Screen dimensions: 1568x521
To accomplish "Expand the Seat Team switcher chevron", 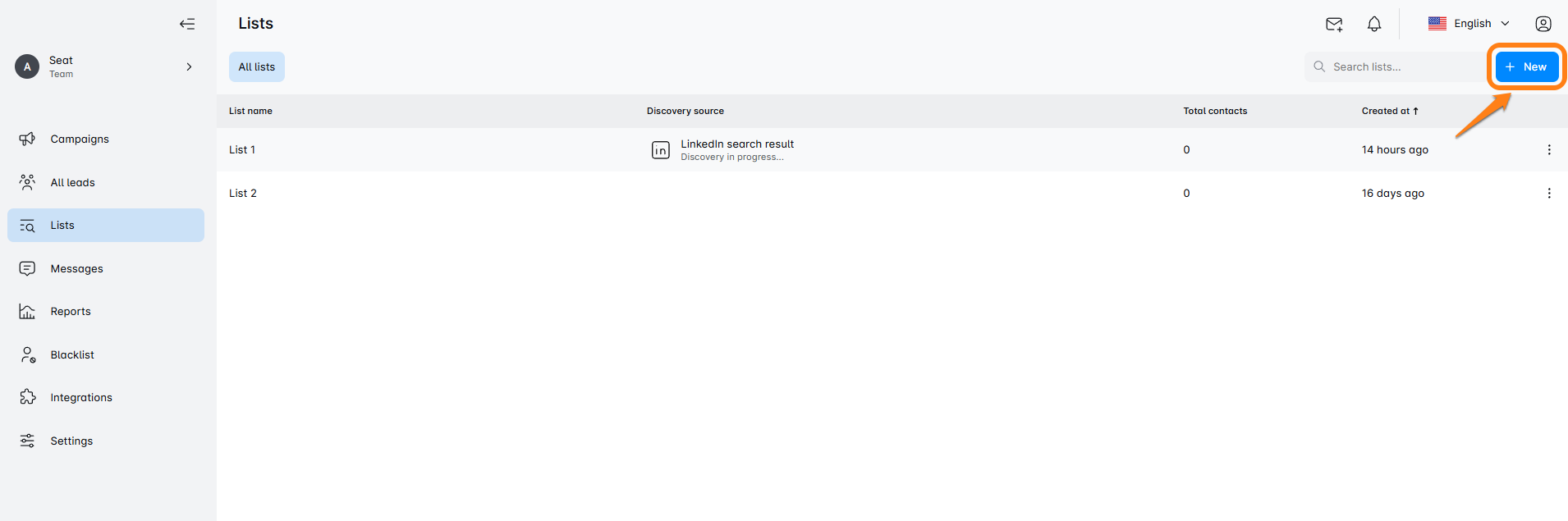I will pyautogui.click(x=189, y=66).
